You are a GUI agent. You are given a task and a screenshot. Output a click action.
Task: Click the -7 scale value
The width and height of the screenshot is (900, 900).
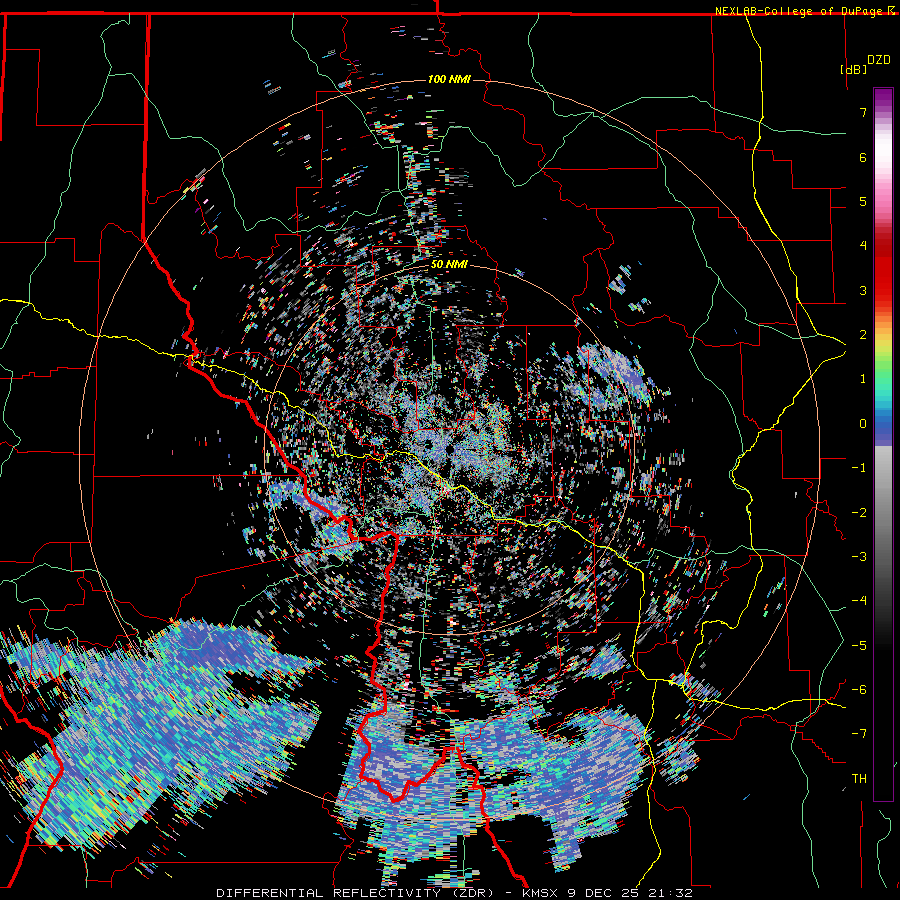[x=859, y=734]
